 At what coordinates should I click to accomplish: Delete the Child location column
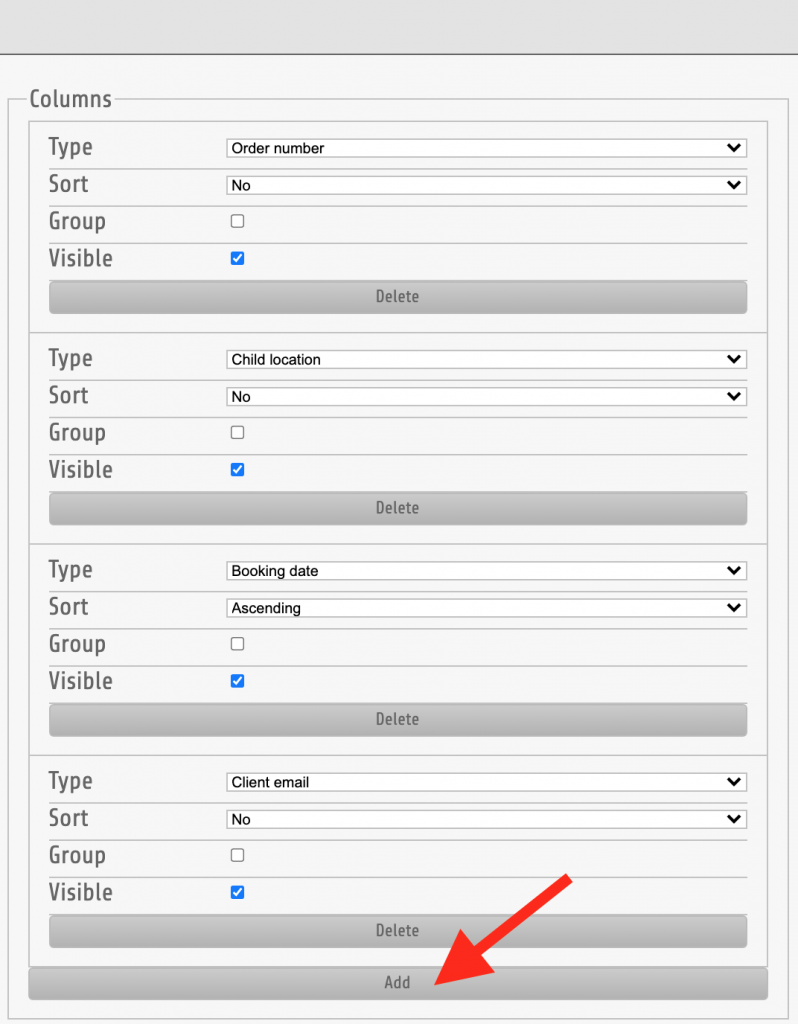(398, 509)
